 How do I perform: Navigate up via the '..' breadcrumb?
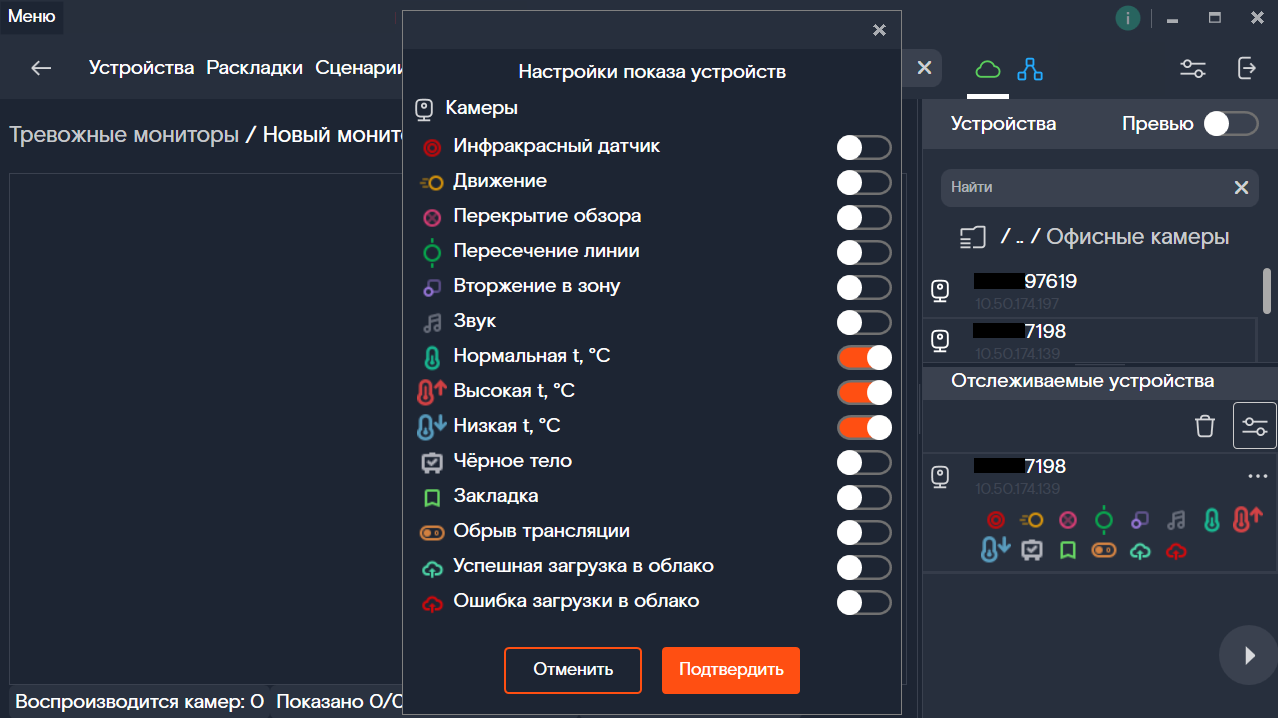[x=1020, y=237]
